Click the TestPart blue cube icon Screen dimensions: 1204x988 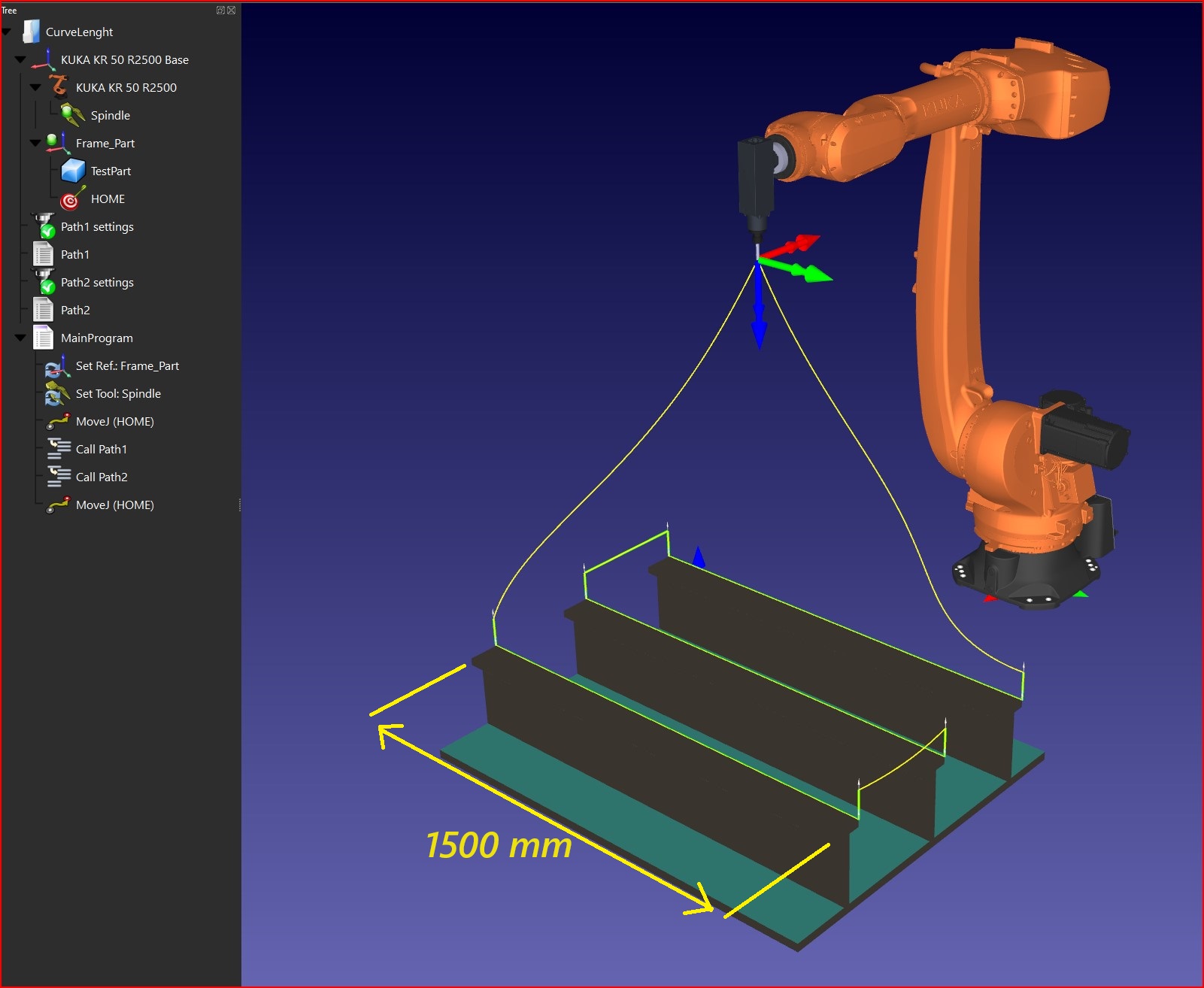73,171
